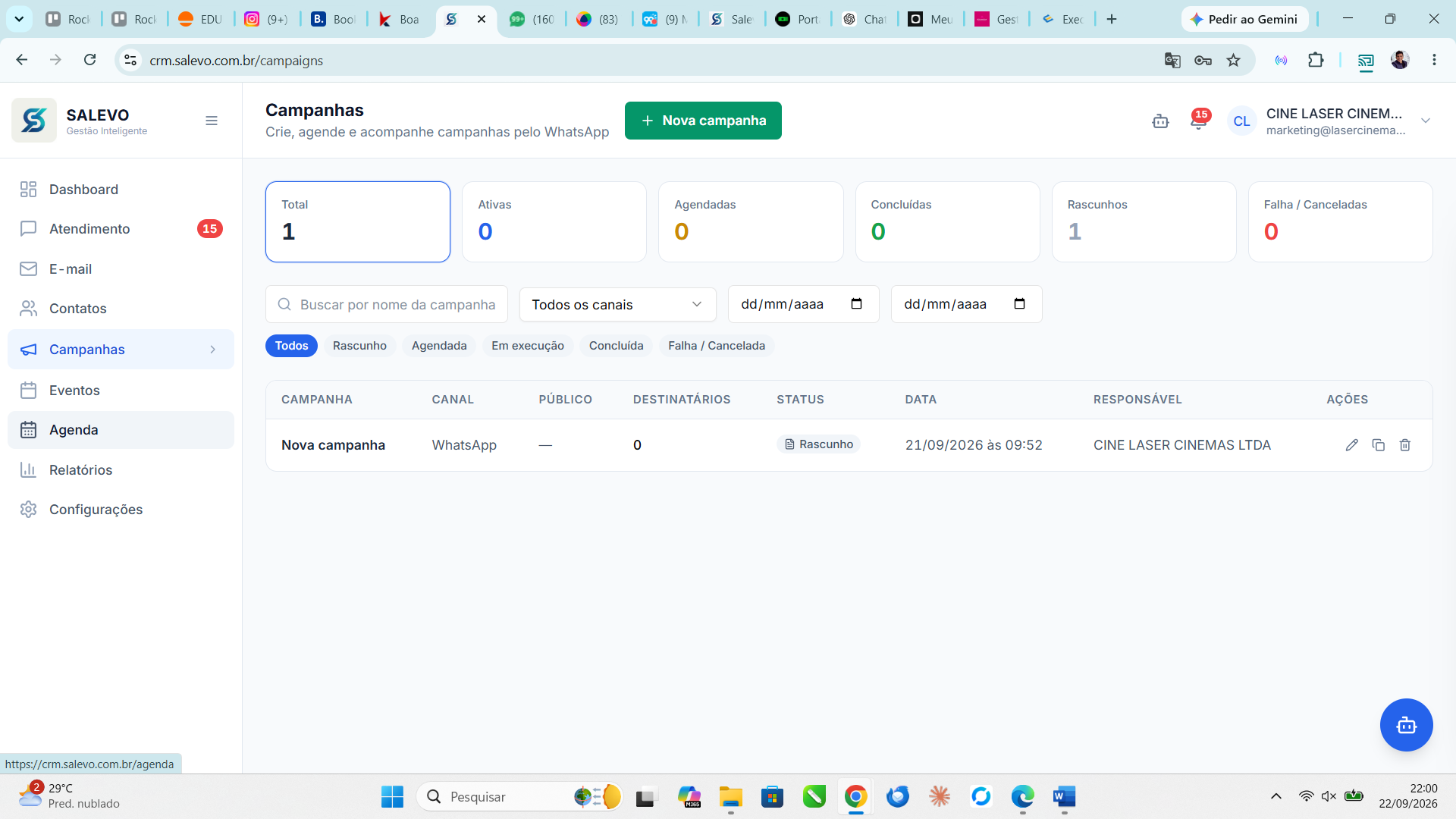
Task: Select the Agendada filter tab
Action: pyautogui.click(x=439, y=346)
